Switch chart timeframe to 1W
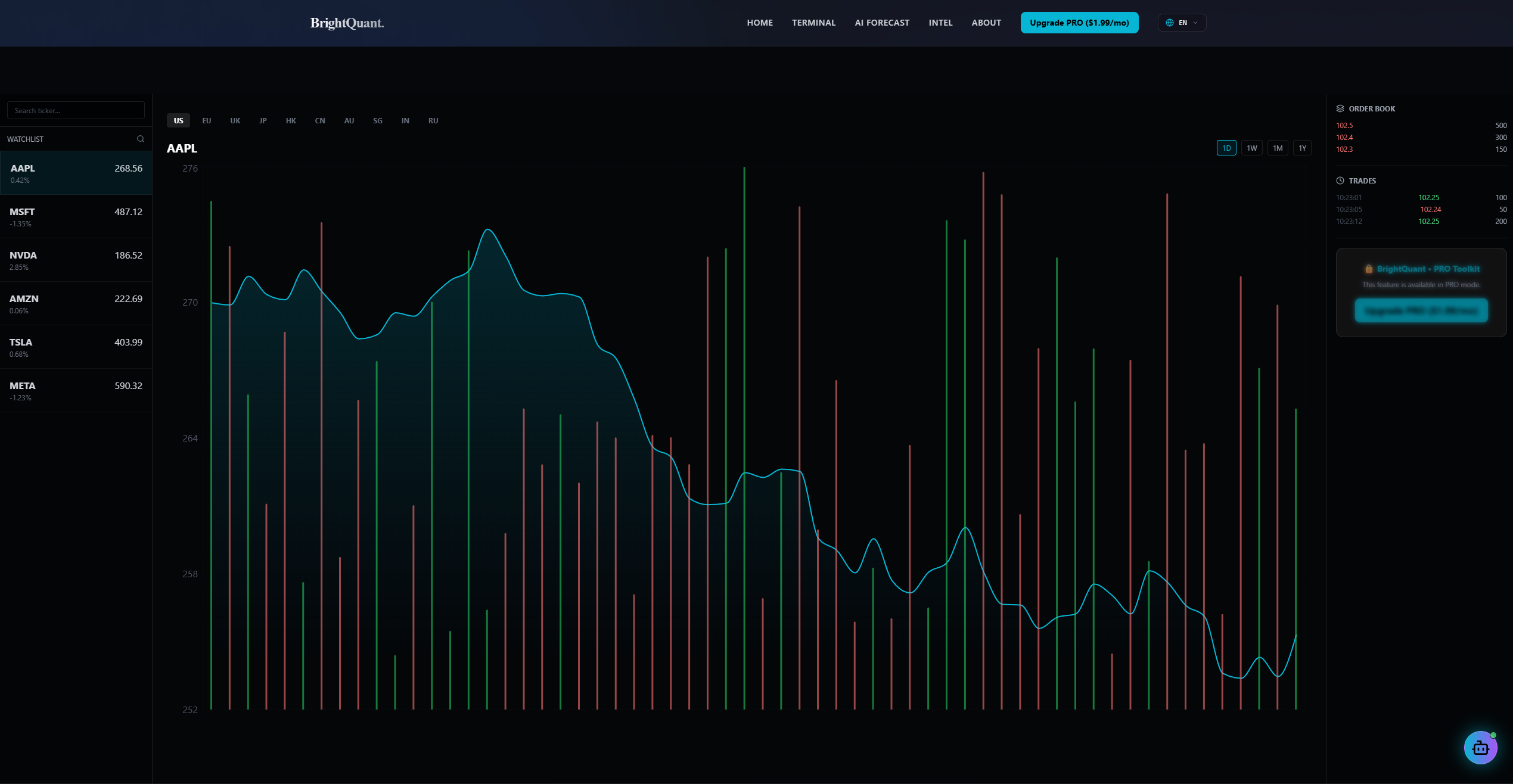 click(1251, 148)
